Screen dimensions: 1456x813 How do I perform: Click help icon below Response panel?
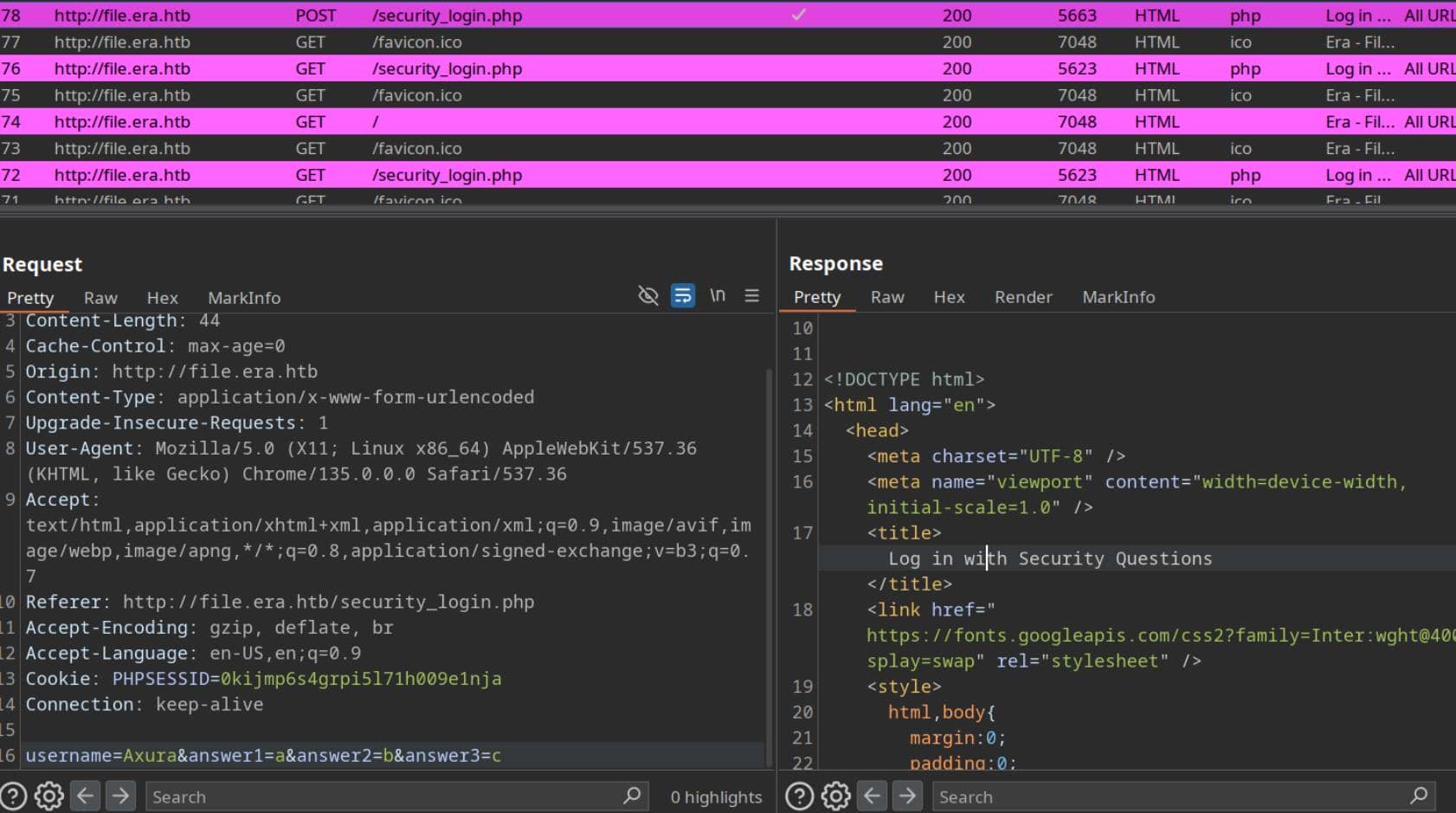click(799, 796)
